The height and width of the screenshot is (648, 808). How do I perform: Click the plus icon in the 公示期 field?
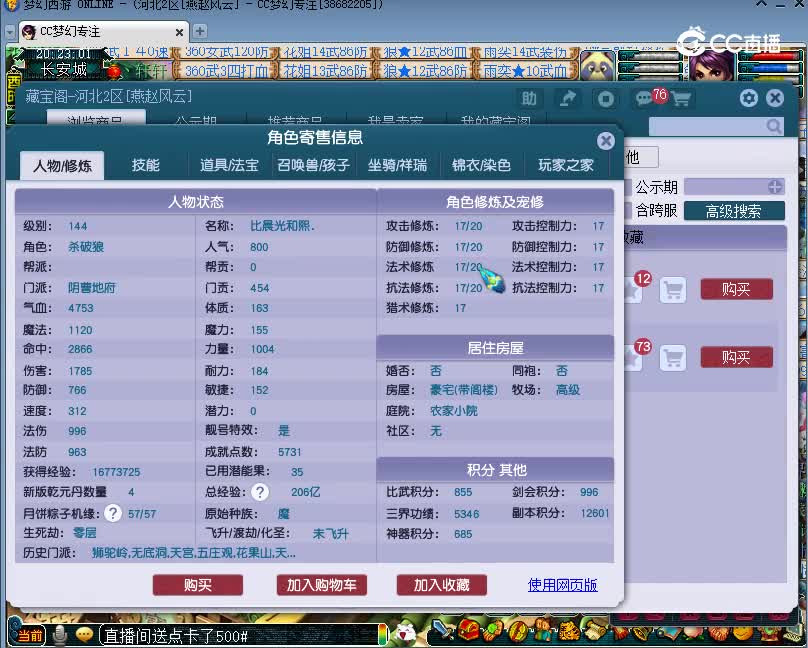pyautogui.click(x=775, y=187)
